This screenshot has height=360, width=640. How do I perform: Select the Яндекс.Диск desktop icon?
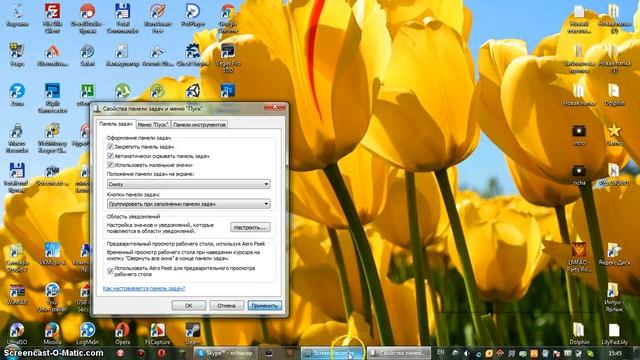click(614, 254)
